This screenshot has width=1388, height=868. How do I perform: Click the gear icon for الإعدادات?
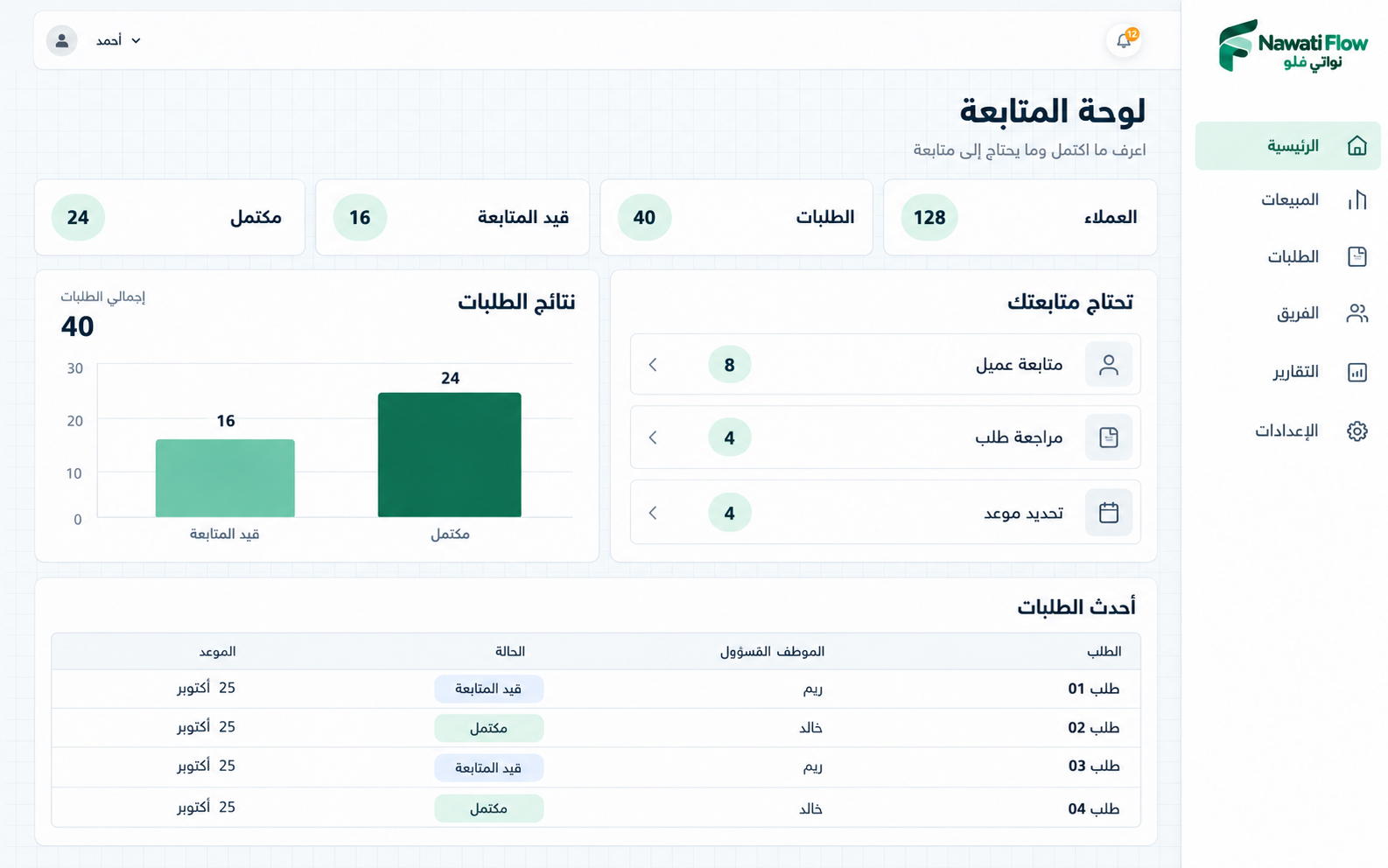click(x=1356, y=430)
